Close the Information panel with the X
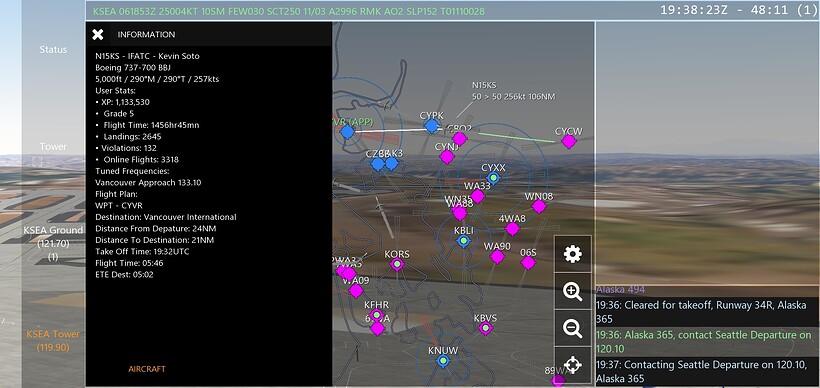 pyautogui.click(x=98, y=35)
